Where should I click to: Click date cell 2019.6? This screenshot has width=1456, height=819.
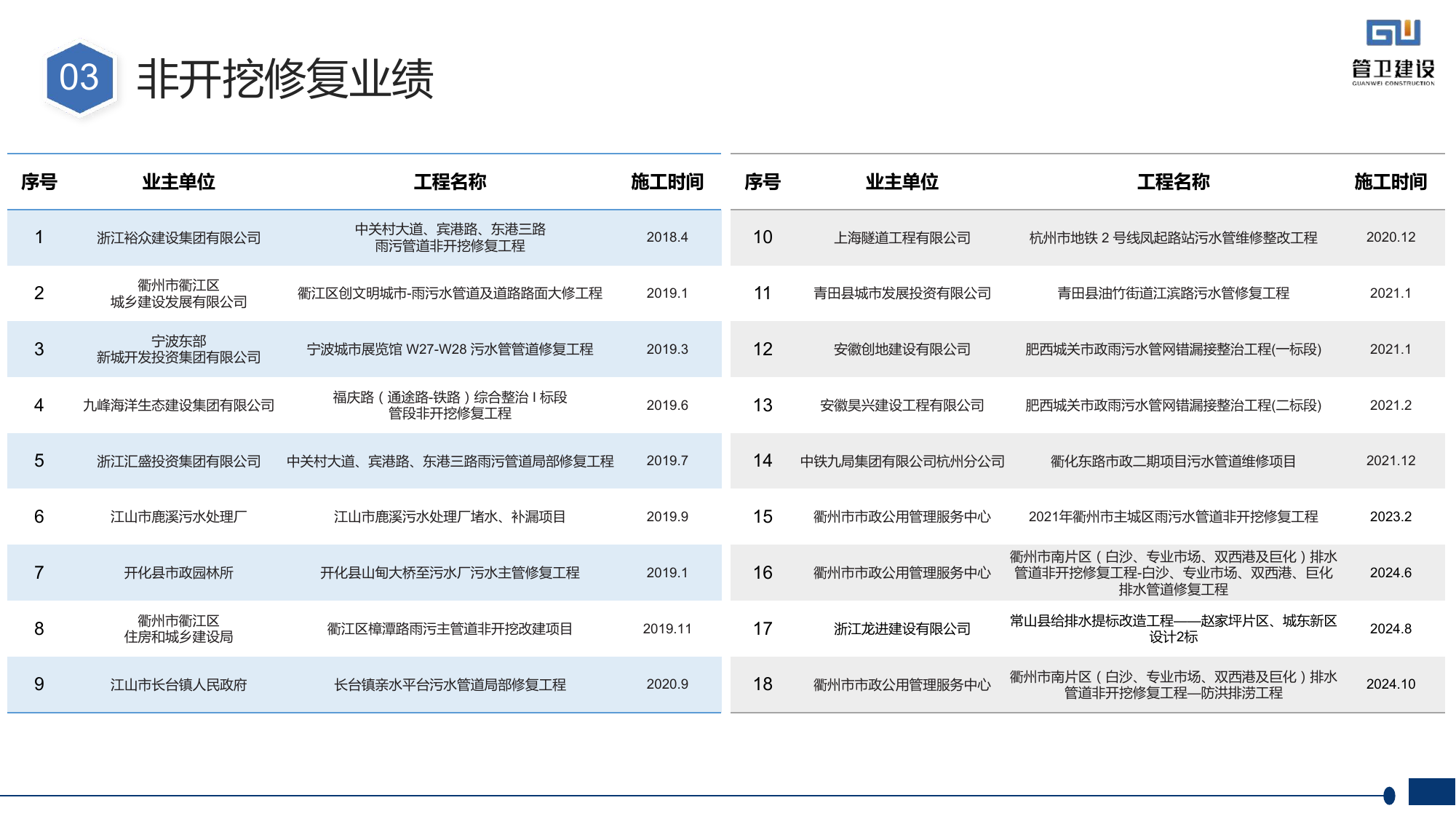(x=667, y=405)
